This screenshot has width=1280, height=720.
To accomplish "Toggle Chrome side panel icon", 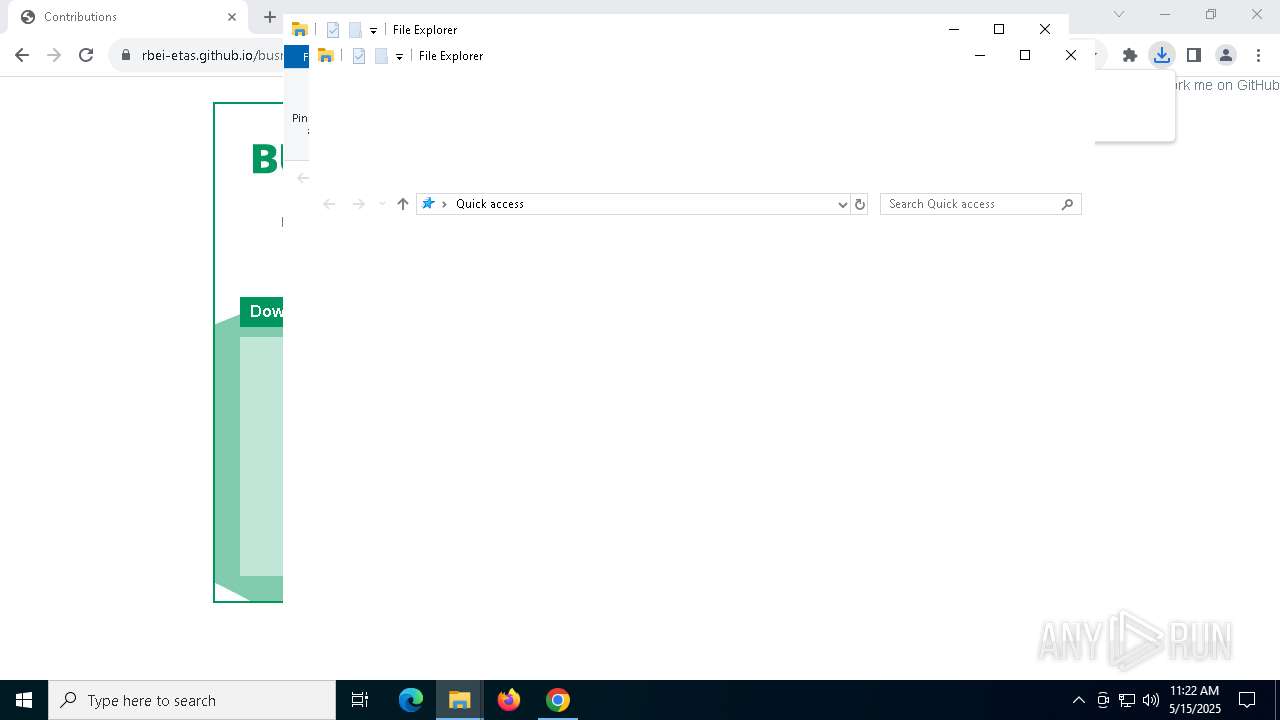I will coord(1194,56).
